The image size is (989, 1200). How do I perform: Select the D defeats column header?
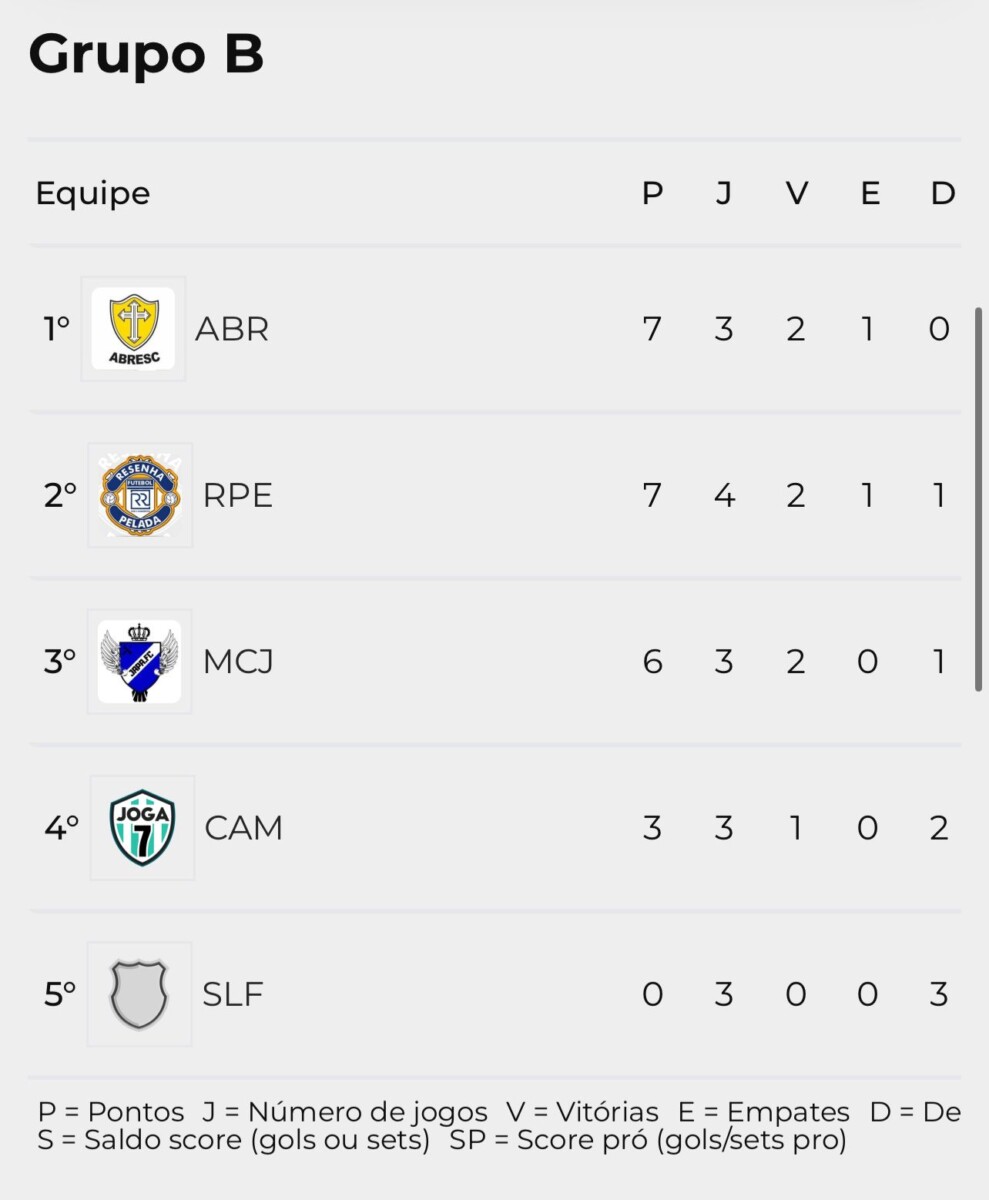tap(943, 193)
